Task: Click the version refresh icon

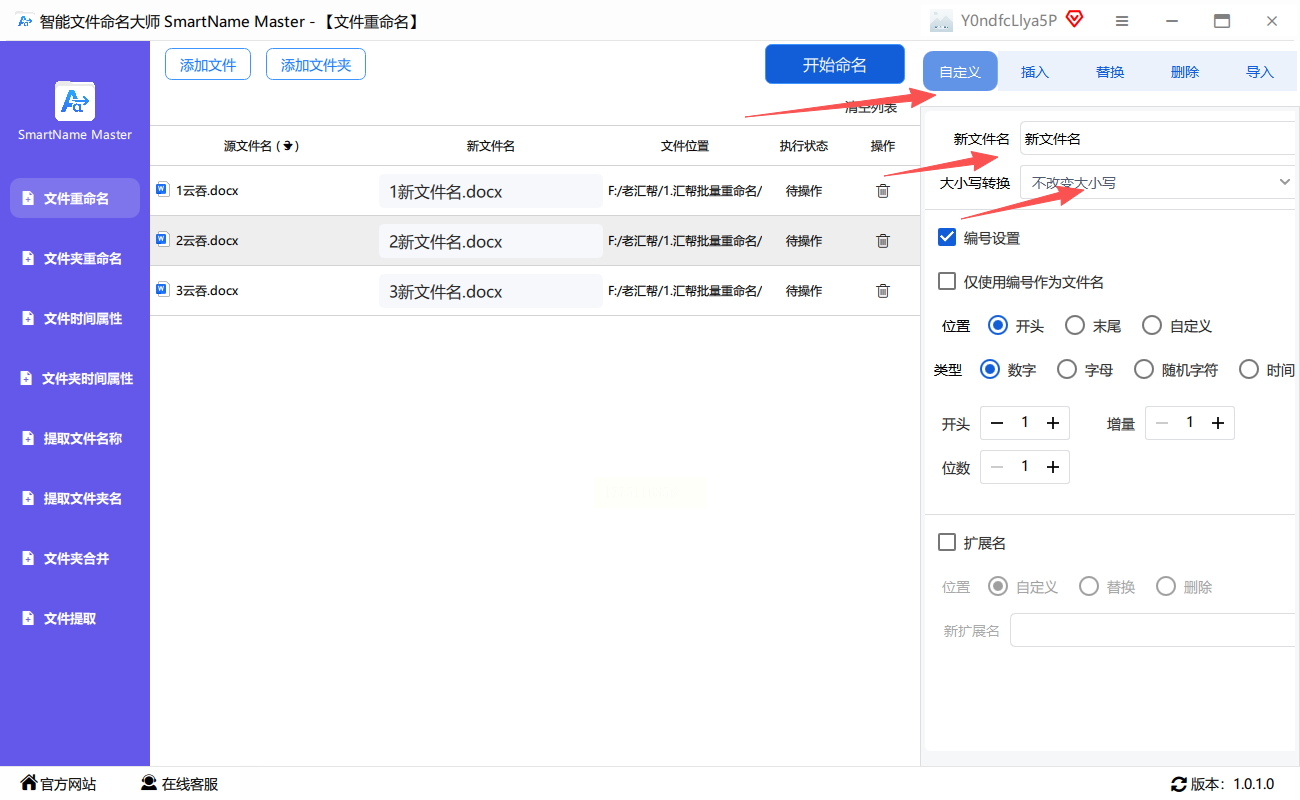Action: tap(1179, 784)
